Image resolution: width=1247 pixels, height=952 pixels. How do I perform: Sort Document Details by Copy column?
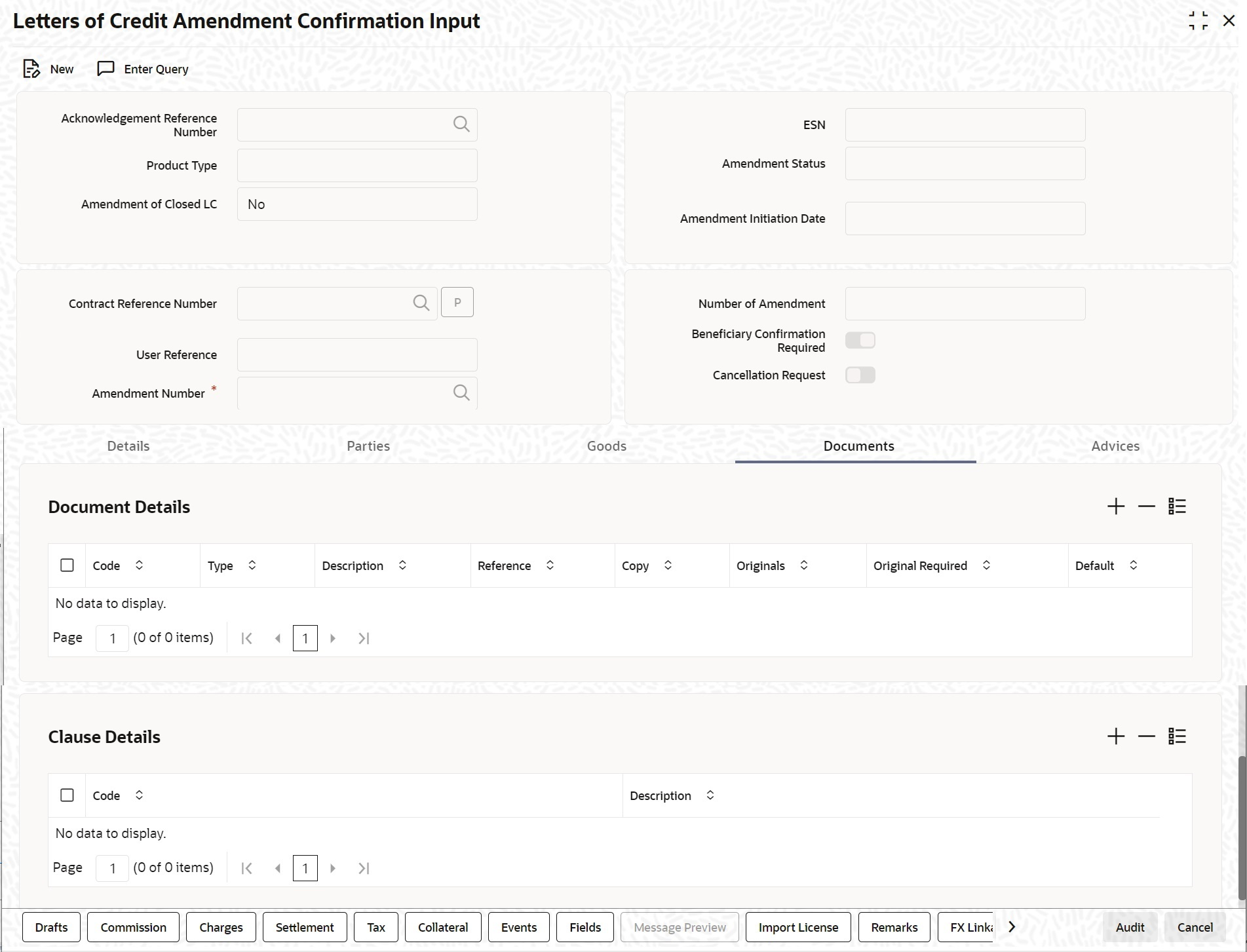tap(668, 565)
